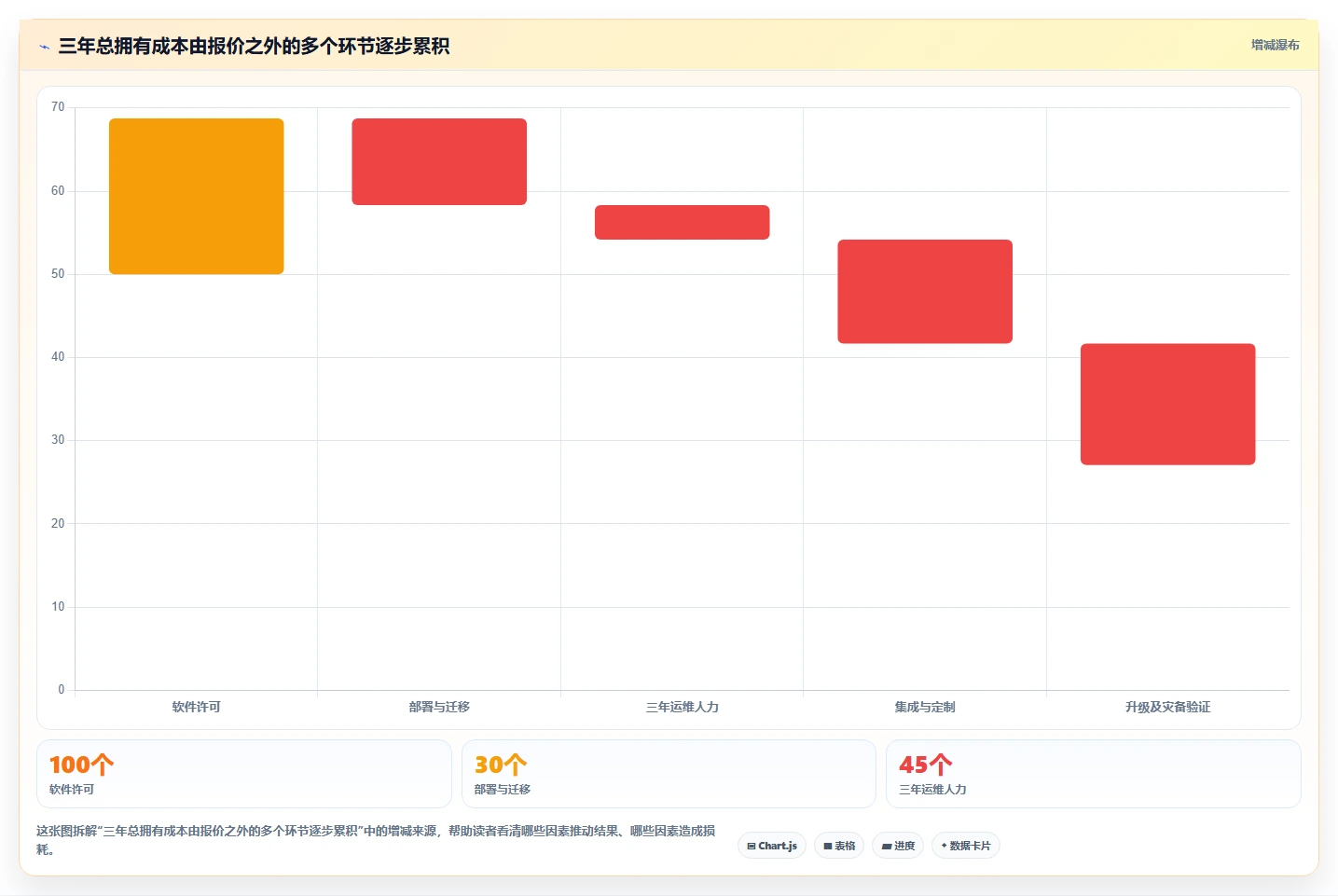Click the Chart.js tag chip

click(x=772, y=846)
